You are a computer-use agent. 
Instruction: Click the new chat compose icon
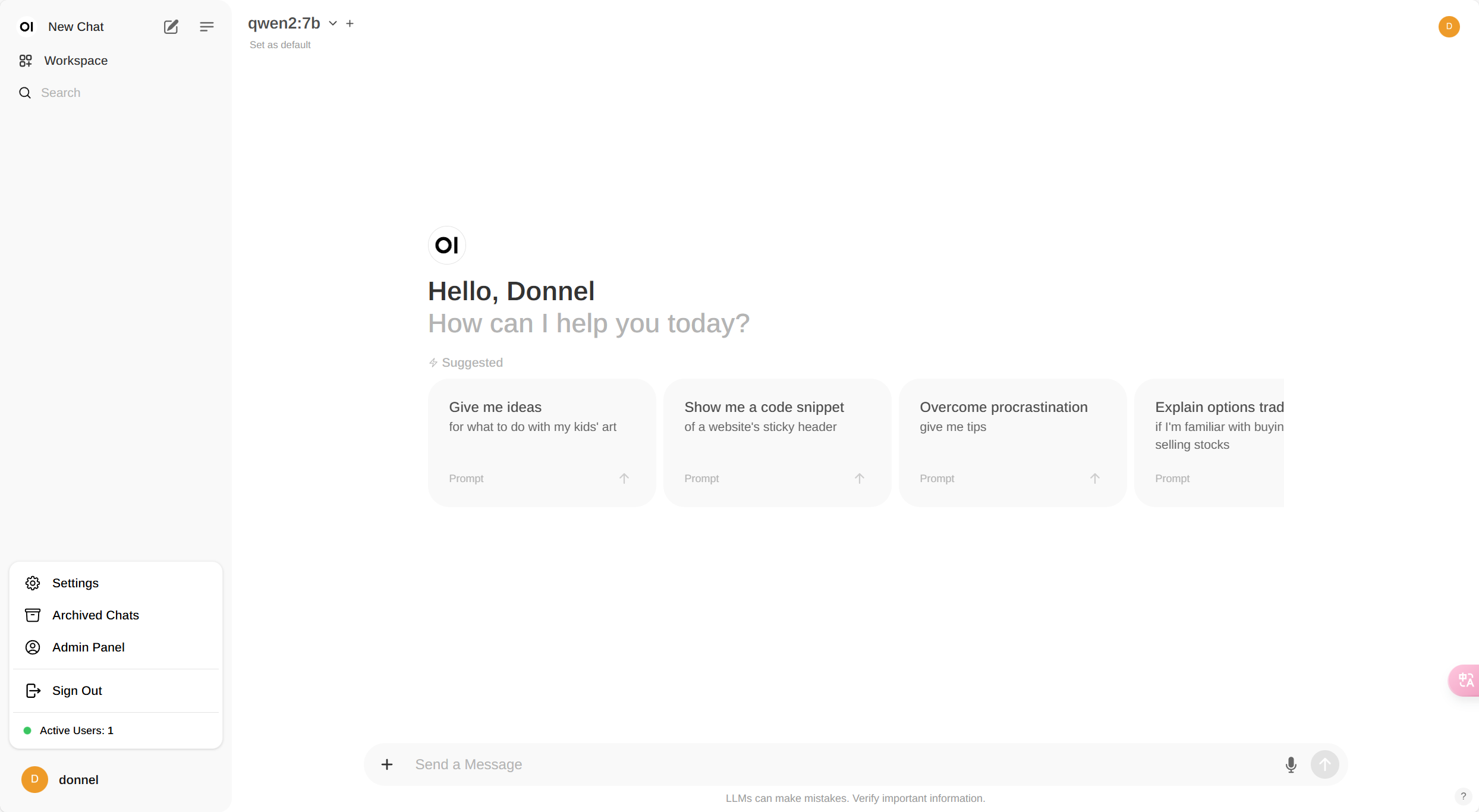tap(170, 26)
